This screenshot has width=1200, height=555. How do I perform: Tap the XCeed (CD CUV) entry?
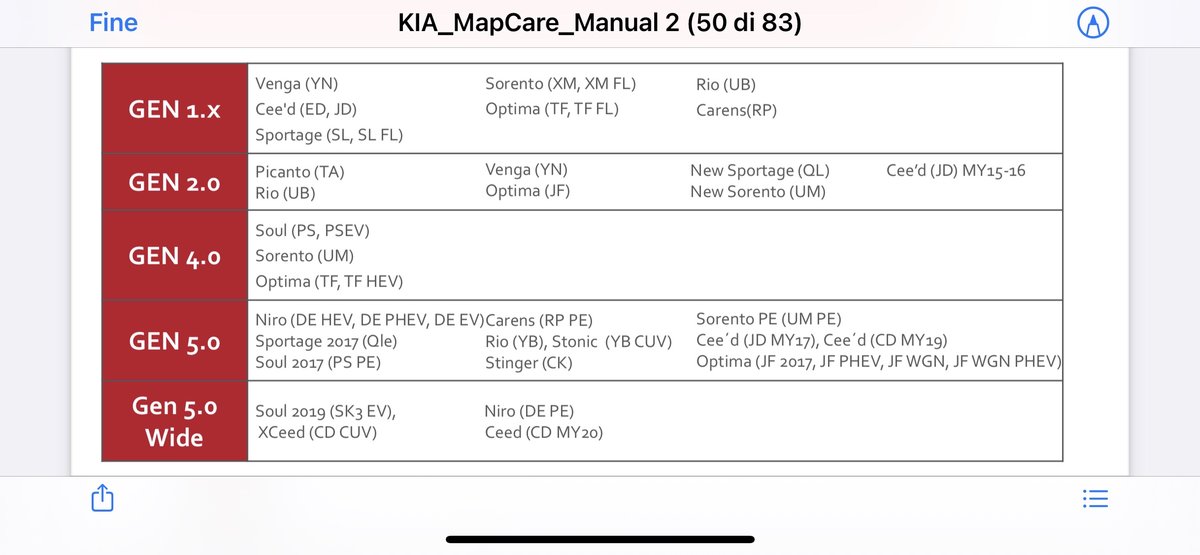[317, 433]
